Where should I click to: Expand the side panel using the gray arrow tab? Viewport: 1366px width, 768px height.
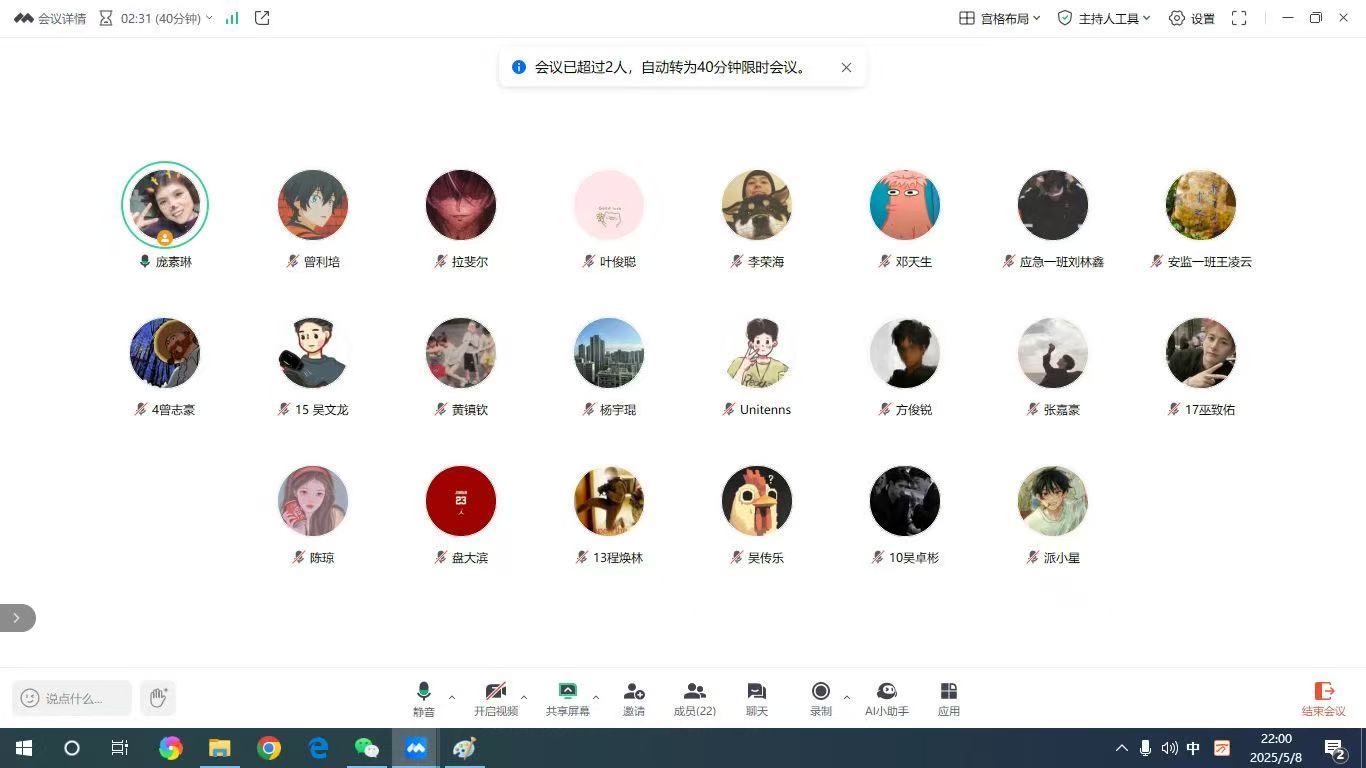17,618
